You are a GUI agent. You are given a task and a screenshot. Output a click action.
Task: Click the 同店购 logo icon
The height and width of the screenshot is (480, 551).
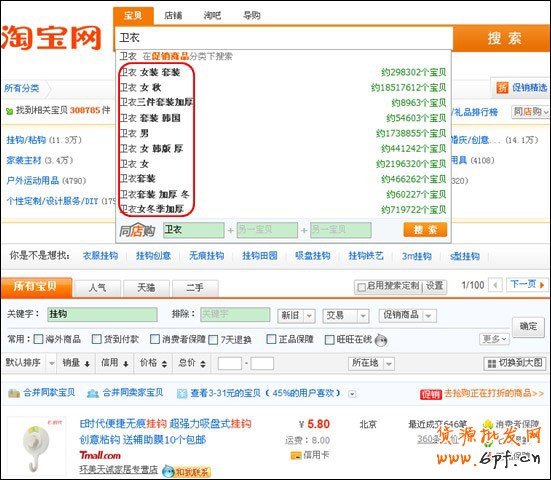pyautogui.click(x=137, y=231)
